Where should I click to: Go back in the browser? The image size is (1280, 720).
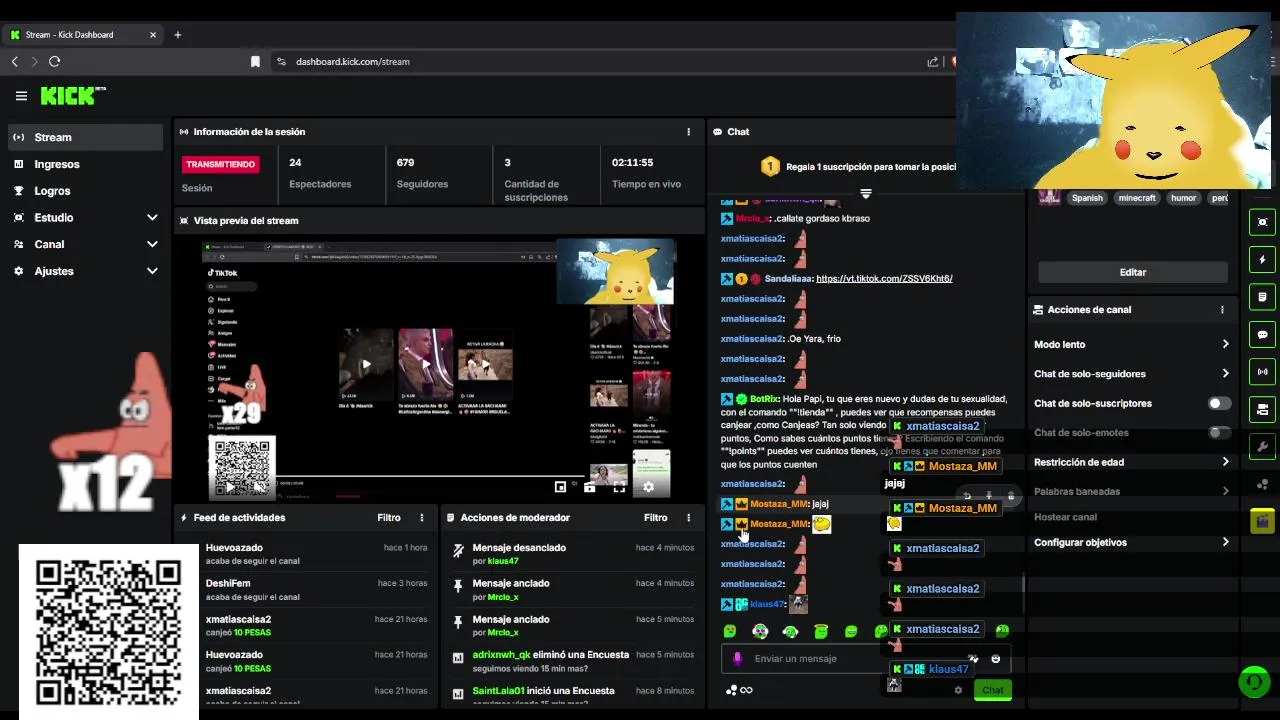click(14, 62)
